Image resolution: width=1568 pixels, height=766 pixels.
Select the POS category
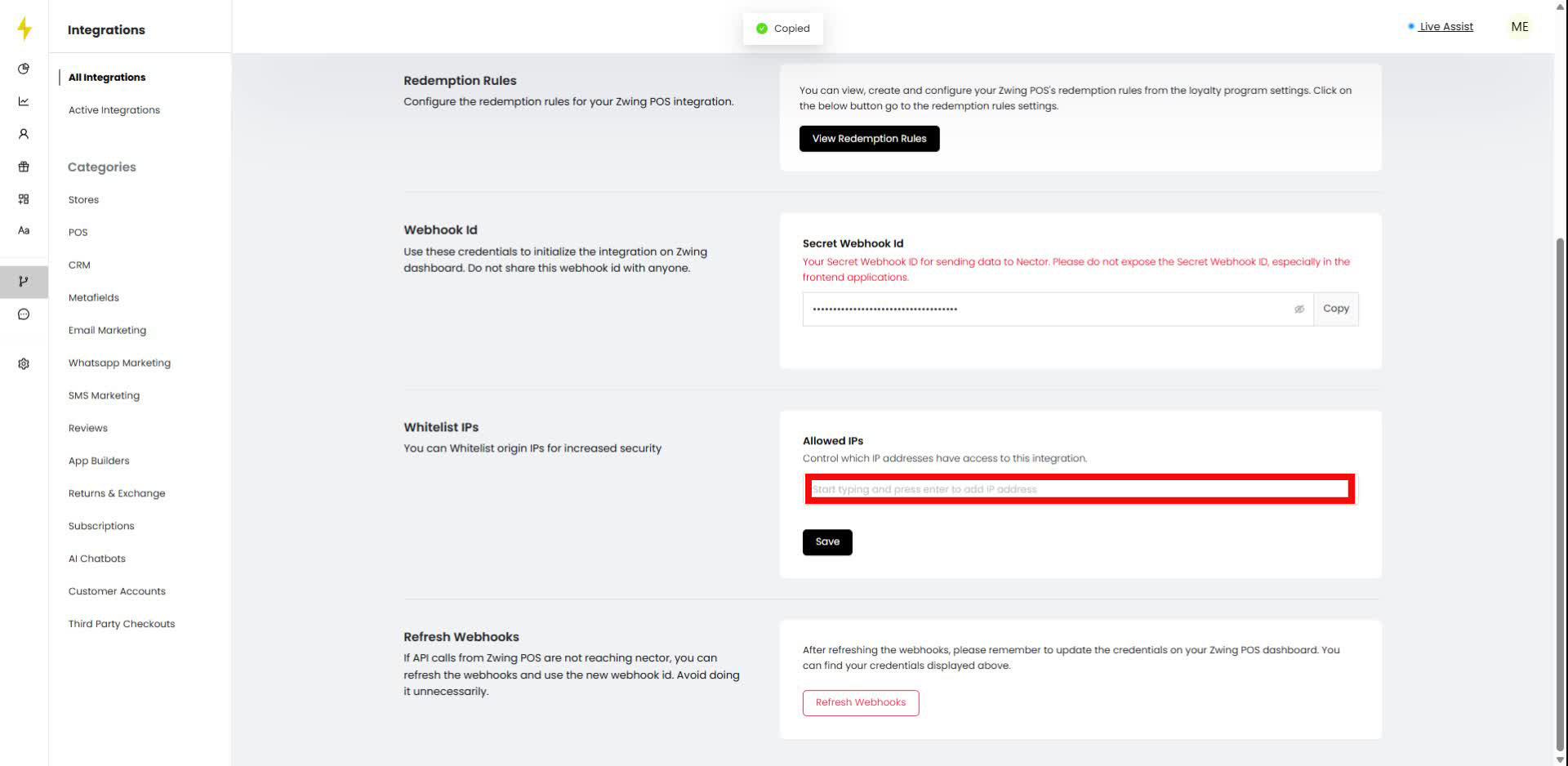(78, 232)
